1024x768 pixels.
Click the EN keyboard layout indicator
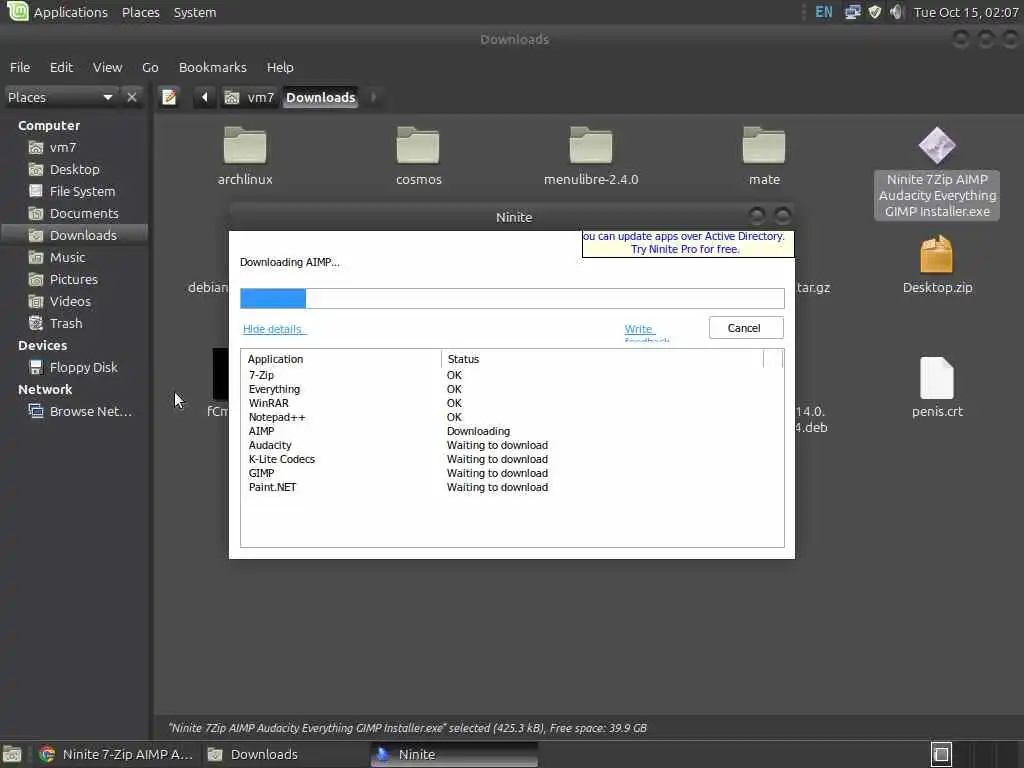click(824, 12)
